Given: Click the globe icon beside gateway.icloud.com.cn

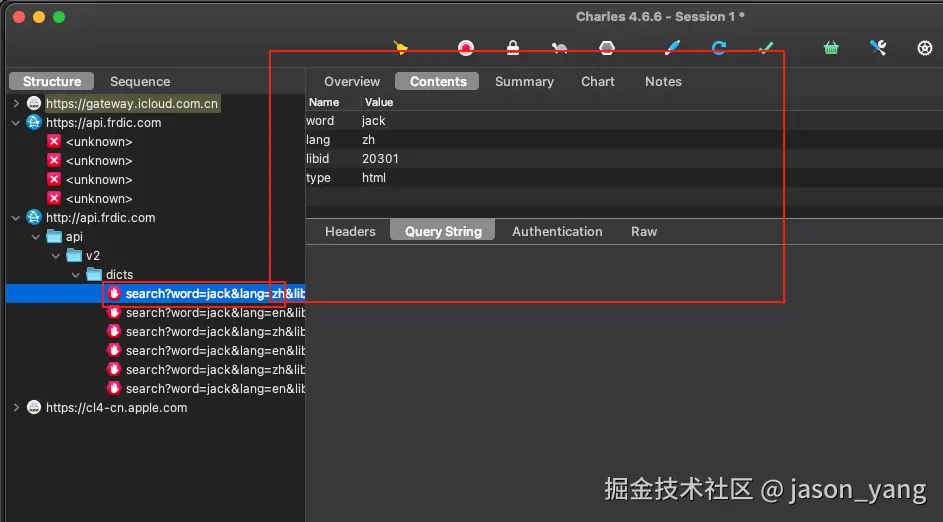Looking at the screenshot, I should click(34, 103).
